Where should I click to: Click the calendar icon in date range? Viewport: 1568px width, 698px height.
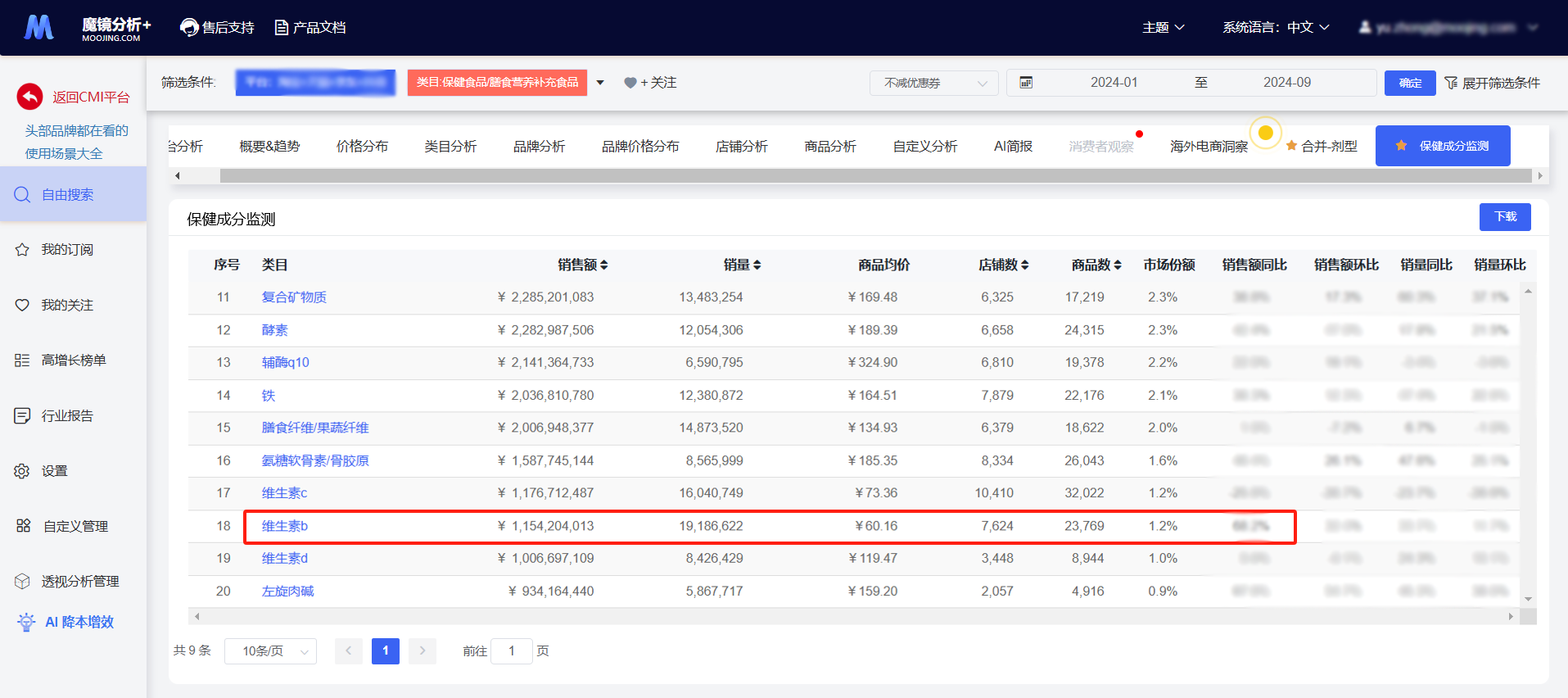coord(1026,82)
